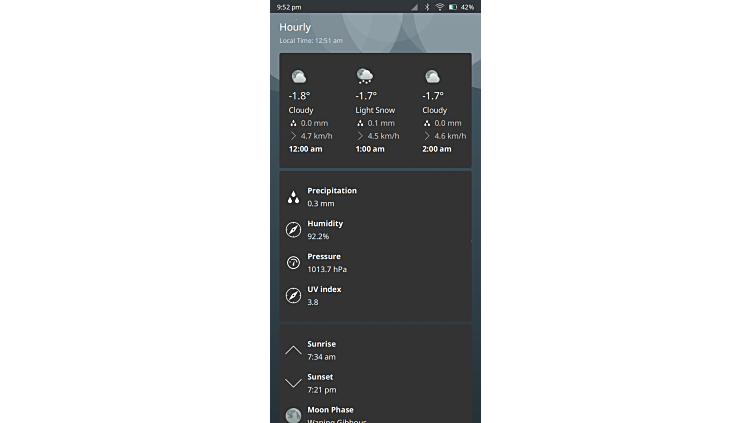The image size is (752, 423).
Task: Select the 12:00 am hourly forecast time
Action: [305, 149]
